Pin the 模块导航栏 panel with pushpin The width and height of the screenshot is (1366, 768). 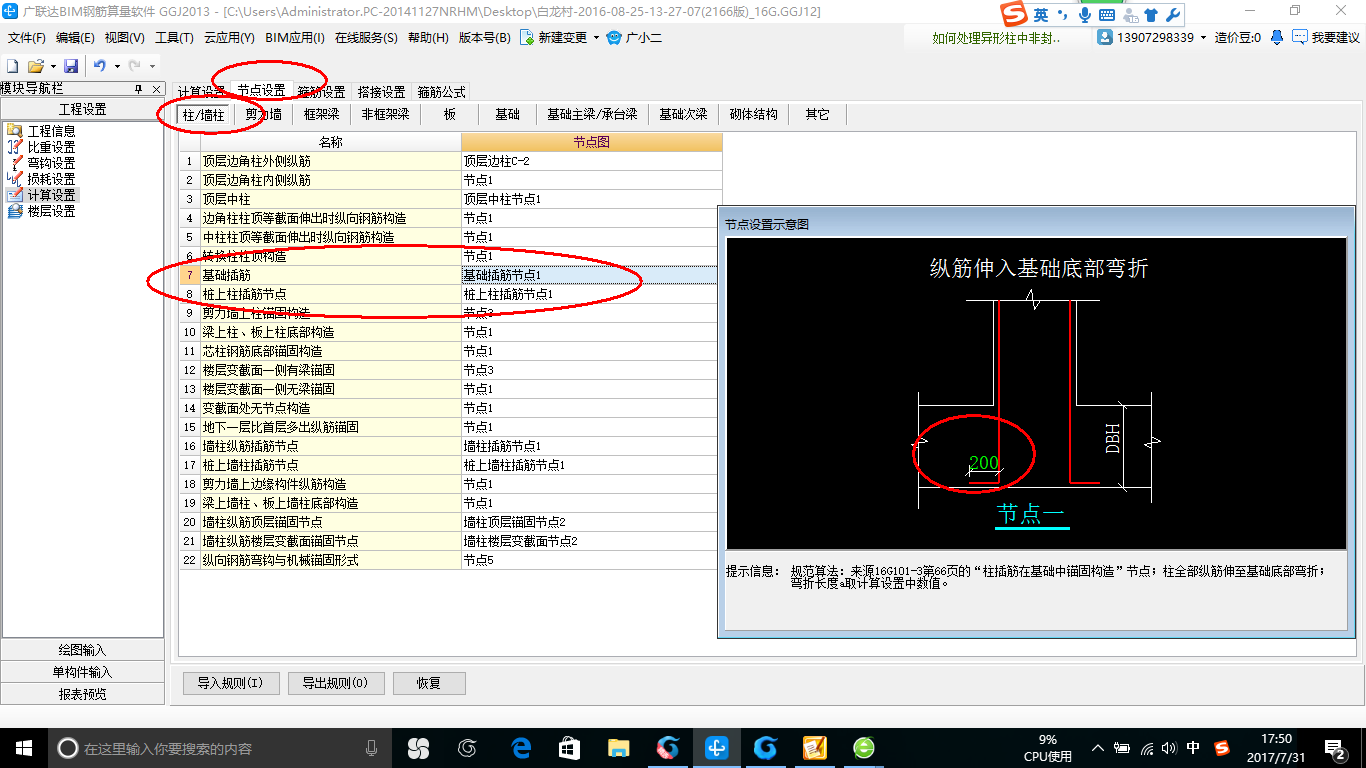[x=138, y=89]
